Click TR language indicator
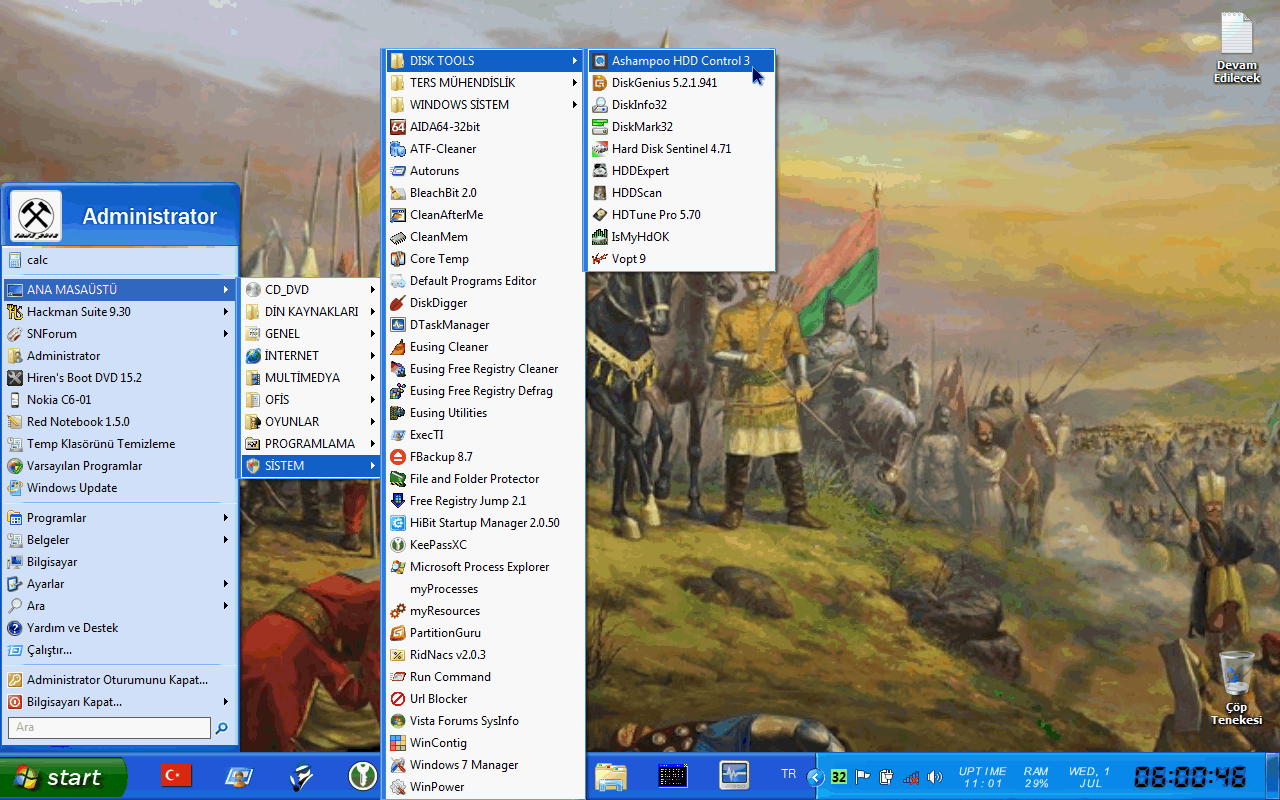Viewport: 1280px width, 800px height. (x=789, y=774)
